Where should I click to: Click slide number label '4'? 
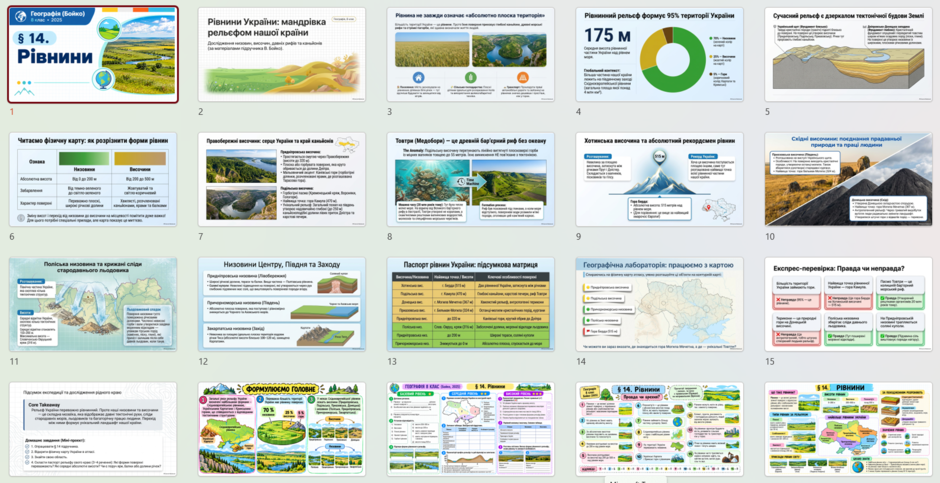click(x=579, y=111)
